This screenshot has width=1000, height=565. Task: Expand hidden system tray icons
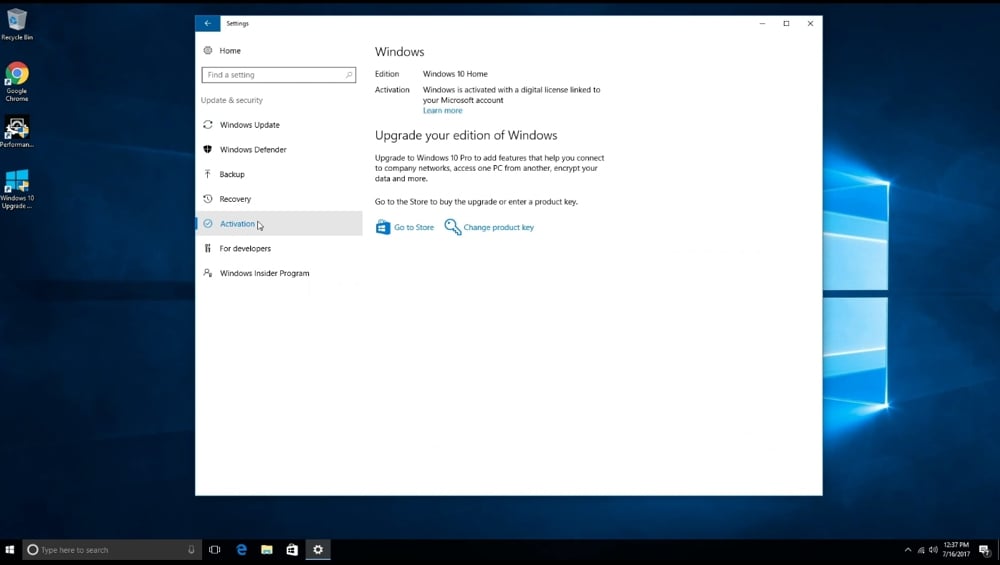[908, 550]
